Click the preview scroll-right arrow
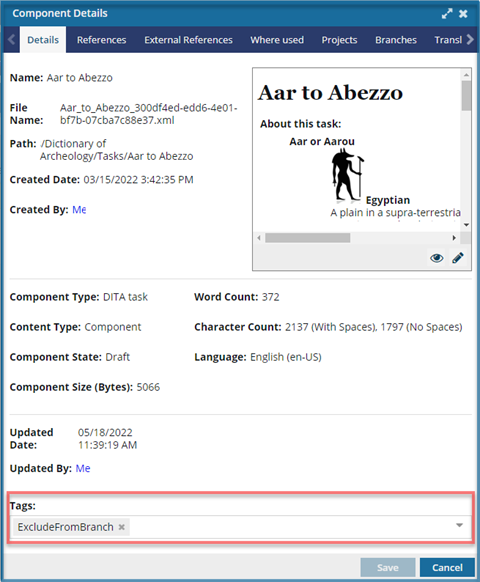 [x=454, y=238]
